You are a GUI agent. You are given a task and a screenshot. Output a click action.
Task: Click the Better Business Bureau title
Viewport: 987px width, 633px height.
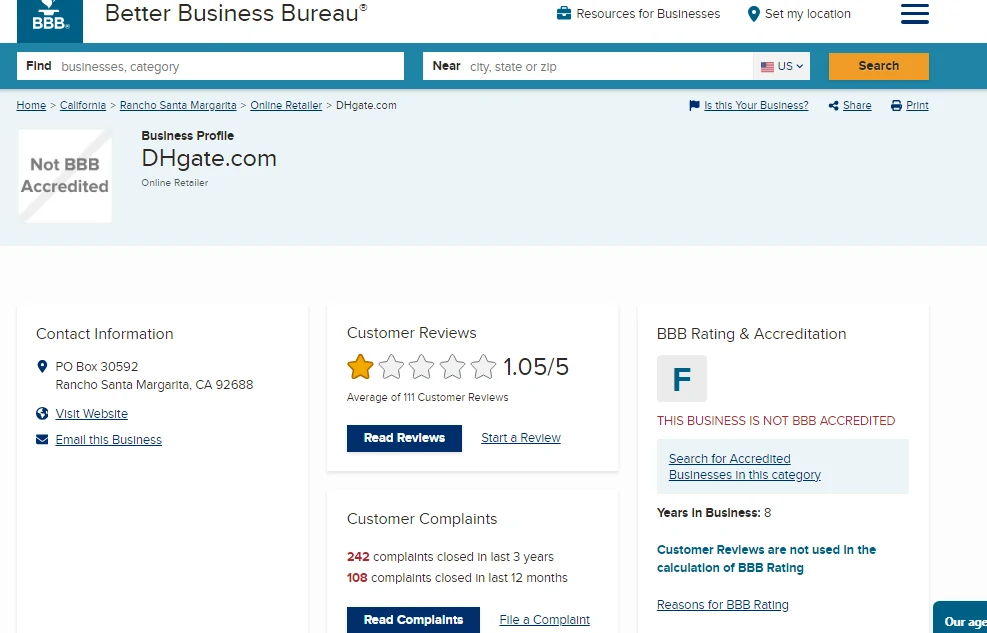(x=236, y=13)
